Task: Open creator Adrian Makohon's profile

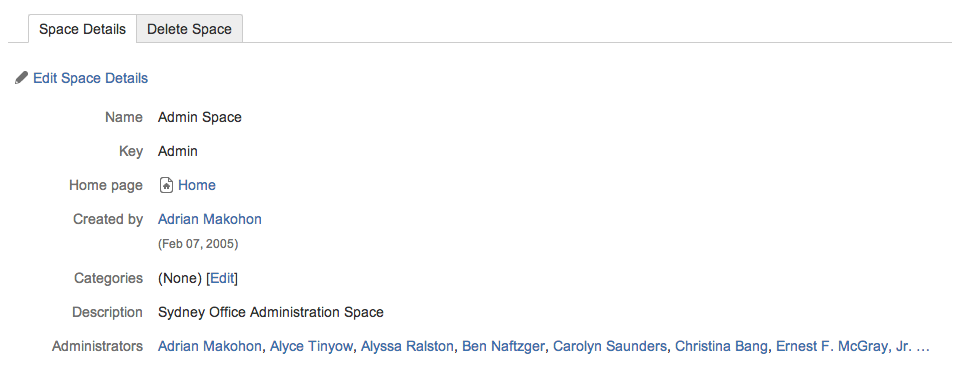Action: click(x=210, y=219)
